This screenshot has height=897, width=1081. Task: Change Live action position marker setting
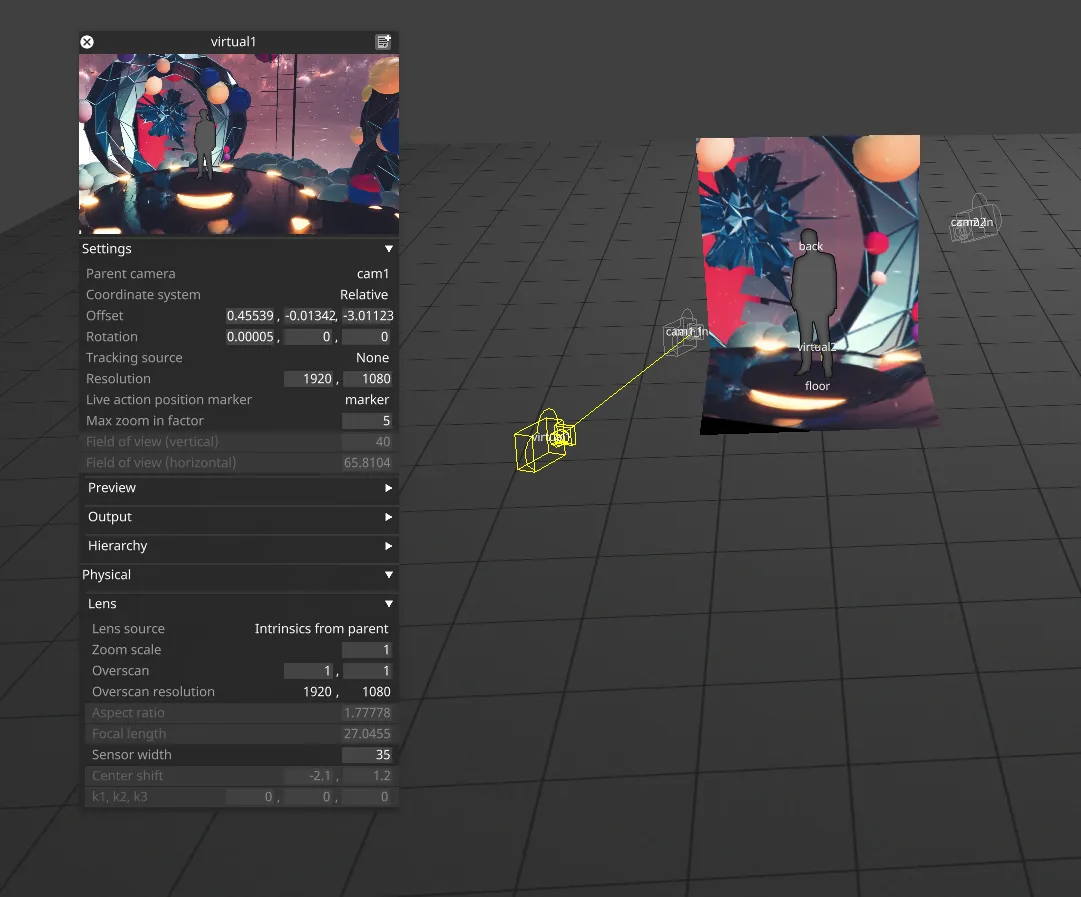[367, 399]
